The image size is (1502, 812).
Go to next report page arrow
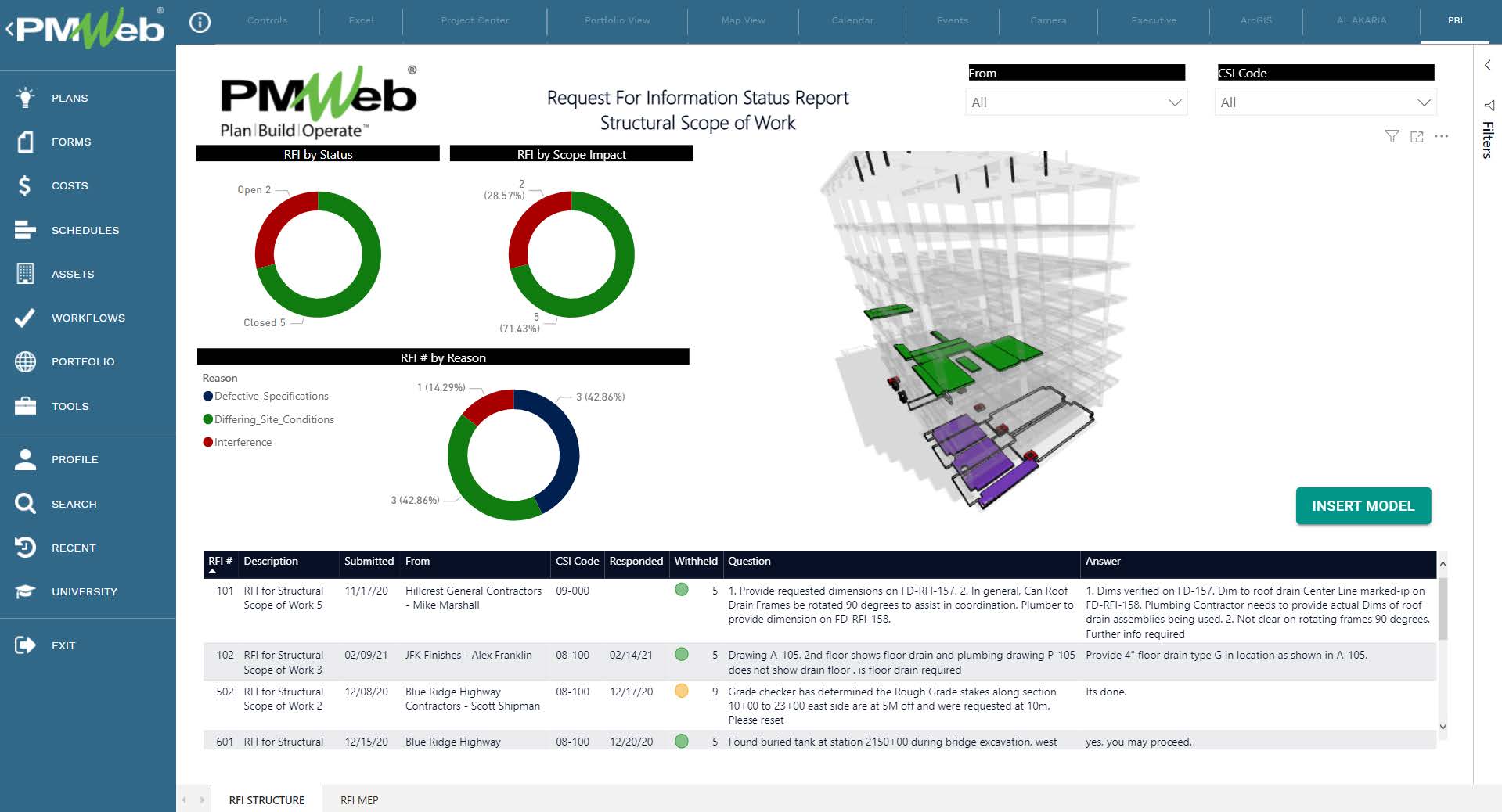pos(202,799)
